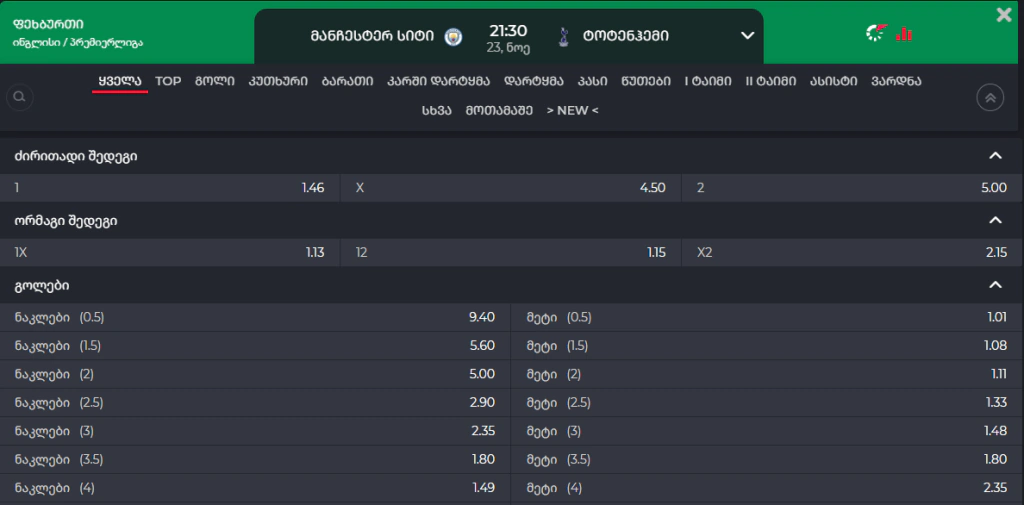Close the match panel with X
Screen dimensions: 1024x505
(1004, 14)
